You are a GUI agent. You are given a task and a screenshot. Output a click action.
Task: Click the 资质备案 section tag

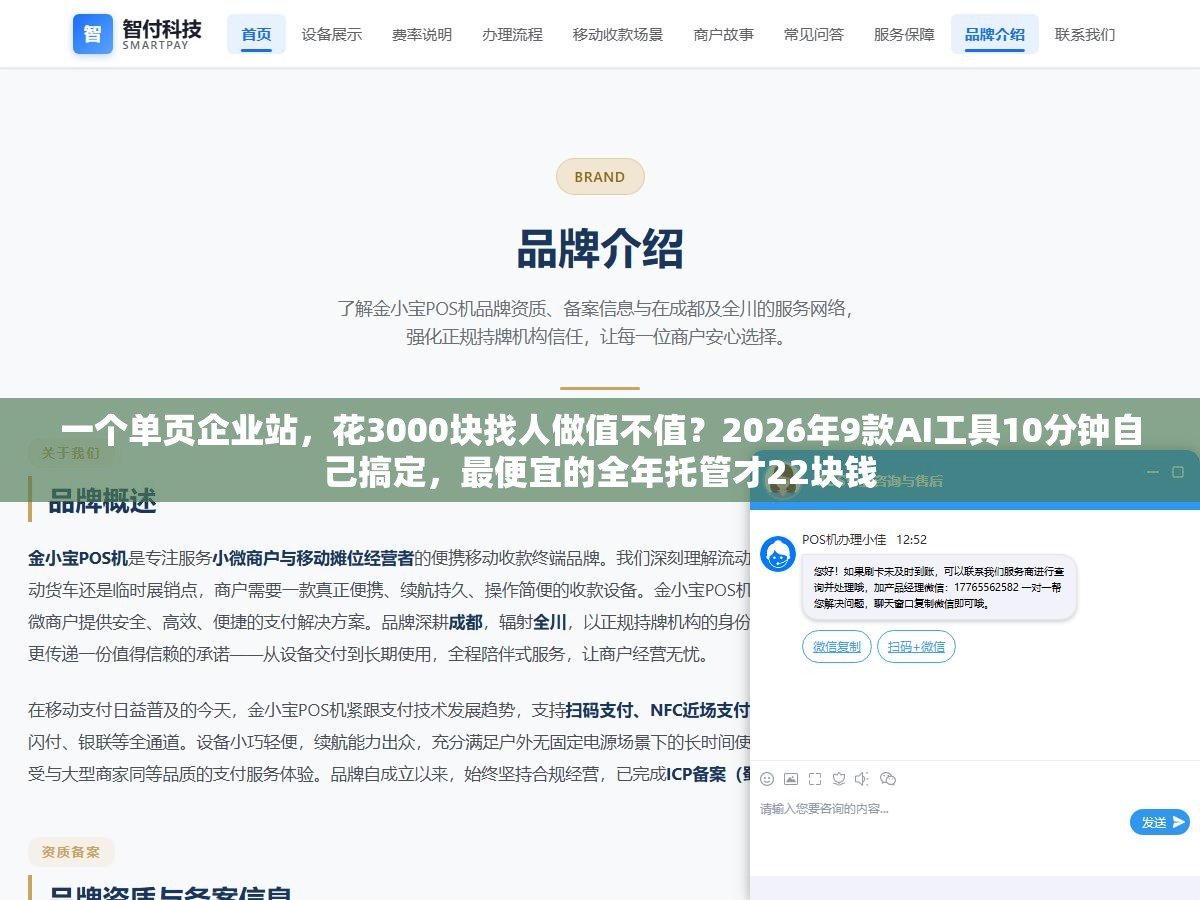[71, 852]
